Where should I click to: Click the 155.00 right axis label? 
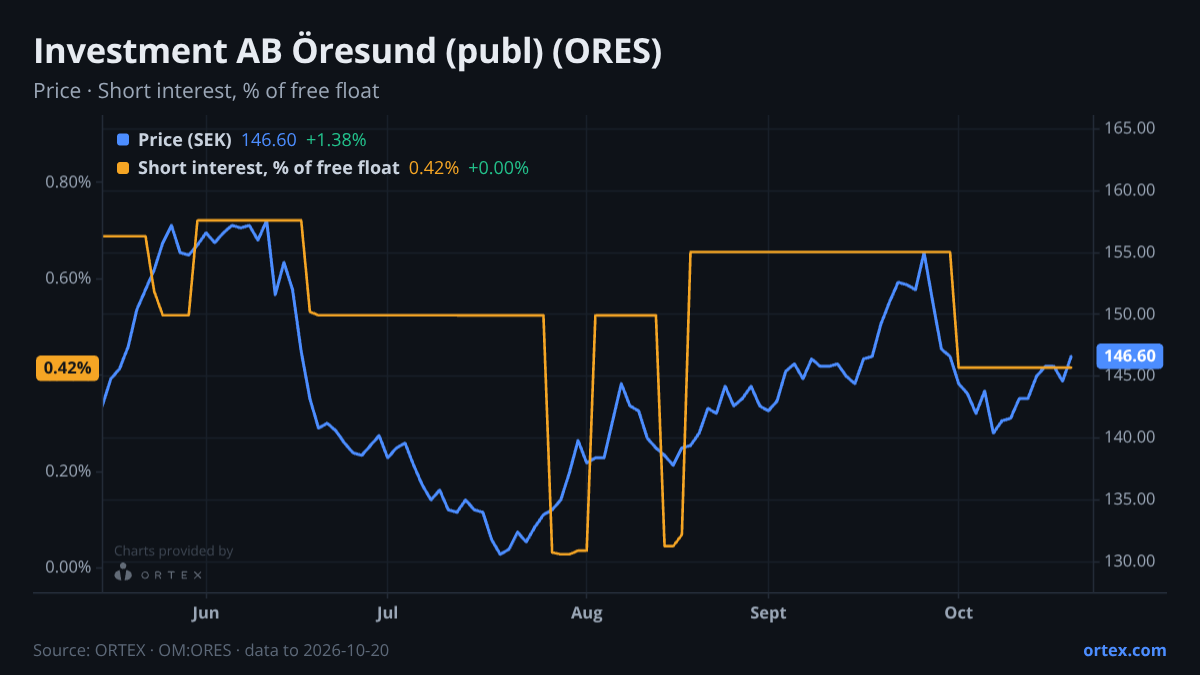[1130, 252]
